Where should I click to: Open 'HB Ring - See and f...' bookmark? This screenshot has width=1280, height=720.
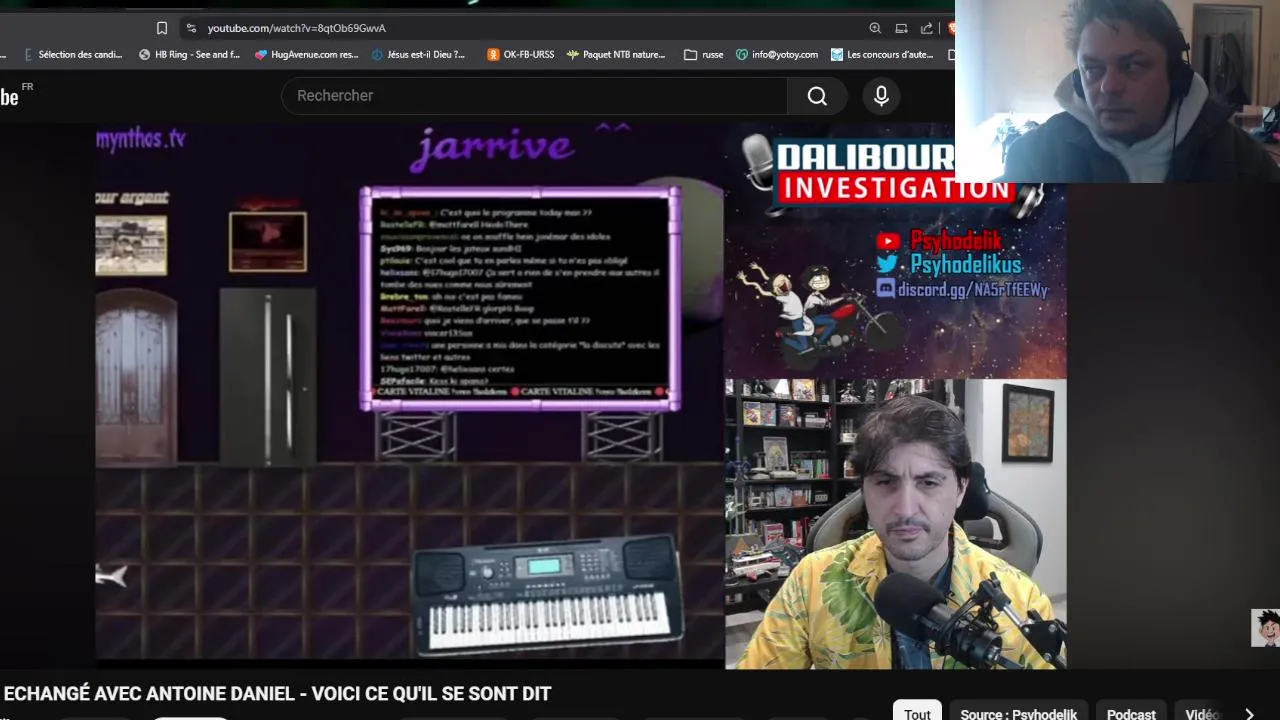(x=189, y=55)
